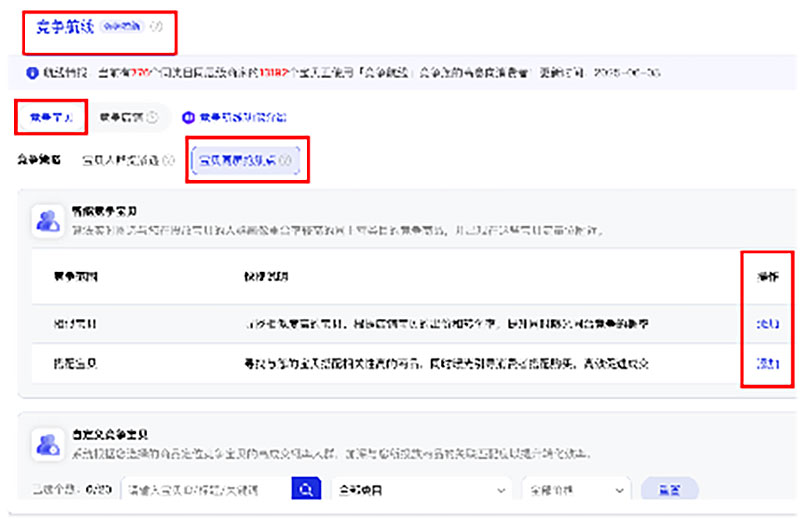Focus the item search input field
Viewport: 800px width, 519px height.
(207, 490)
